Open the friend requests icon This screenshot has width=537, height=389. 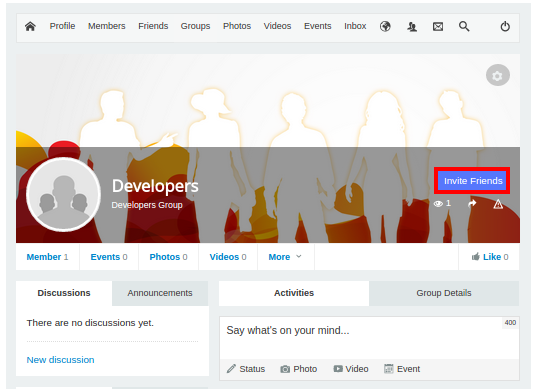point(412,26)
